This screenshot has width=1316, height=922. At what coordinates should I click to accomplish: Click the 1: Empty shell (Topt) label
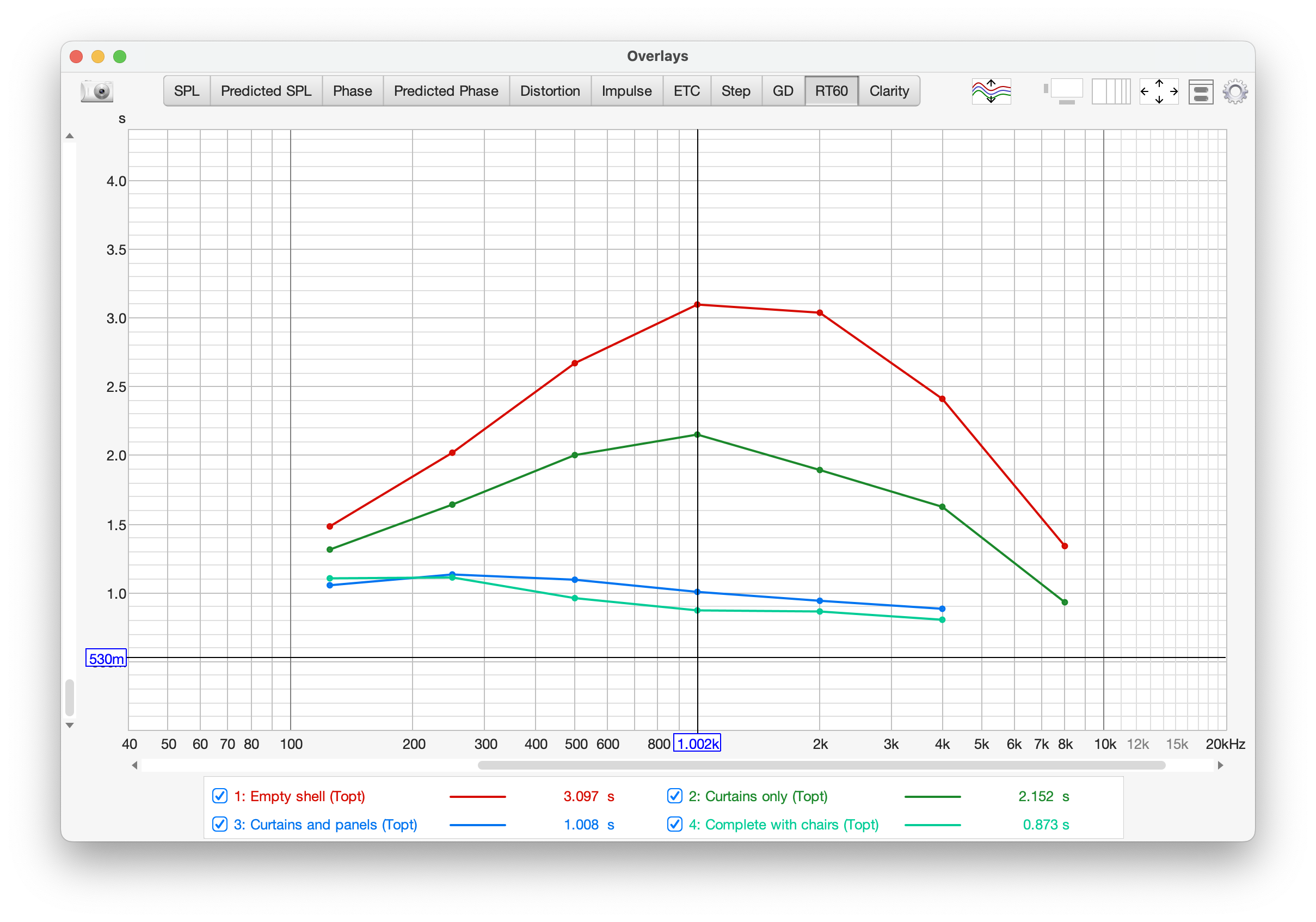coord(299,796)
